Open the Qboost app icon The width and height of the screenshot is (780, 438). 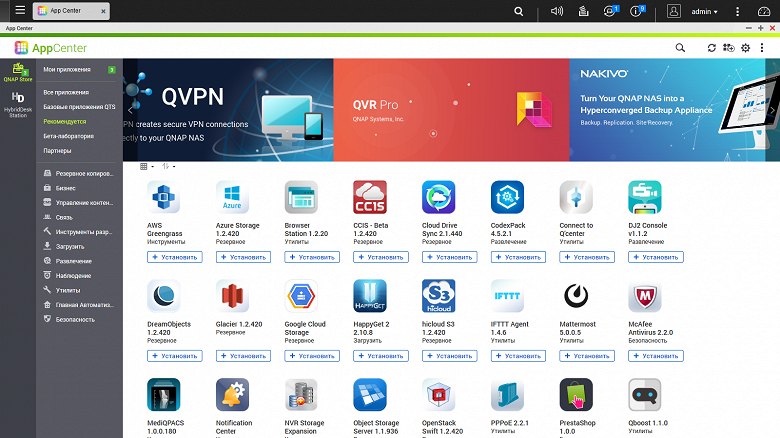click(x=645, y=395)
